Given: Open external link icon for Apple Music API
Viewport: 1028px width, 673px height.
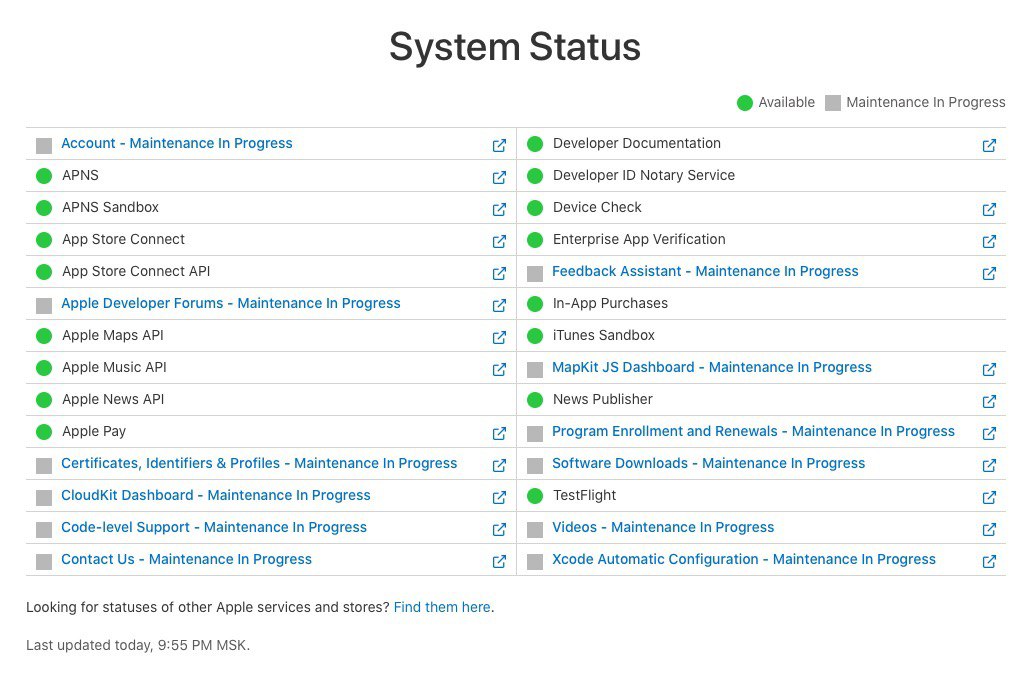Looking at the screenshot, I should 499,370.
